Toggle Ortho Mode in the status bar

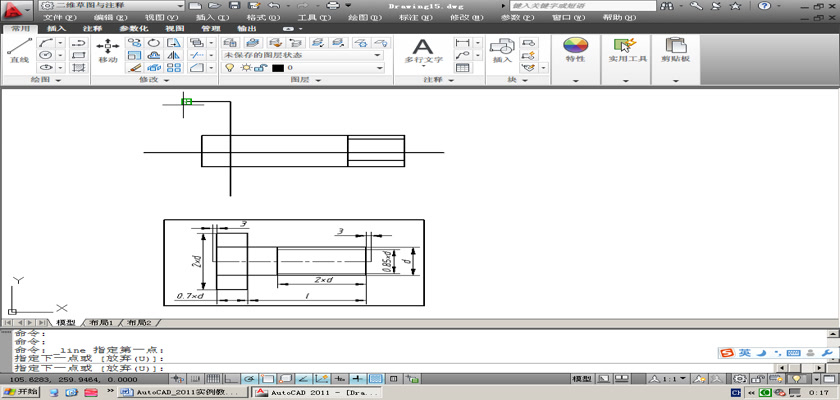click(231, 379)
